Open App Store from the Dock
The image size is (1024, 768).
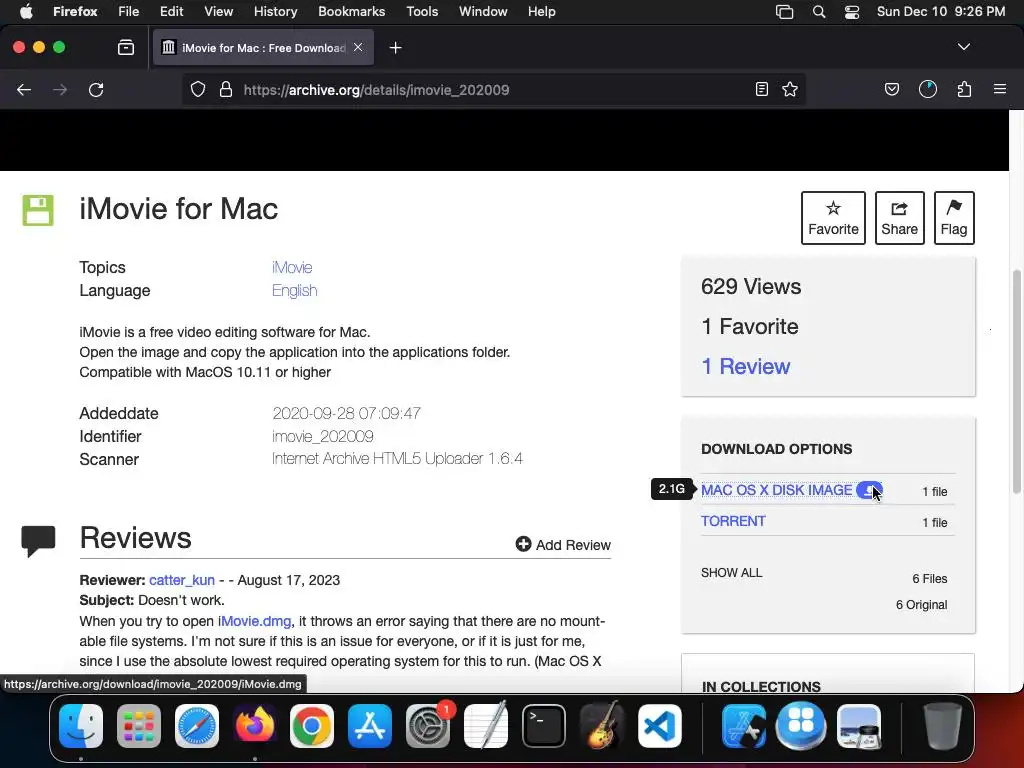click(x=370, y=726)
